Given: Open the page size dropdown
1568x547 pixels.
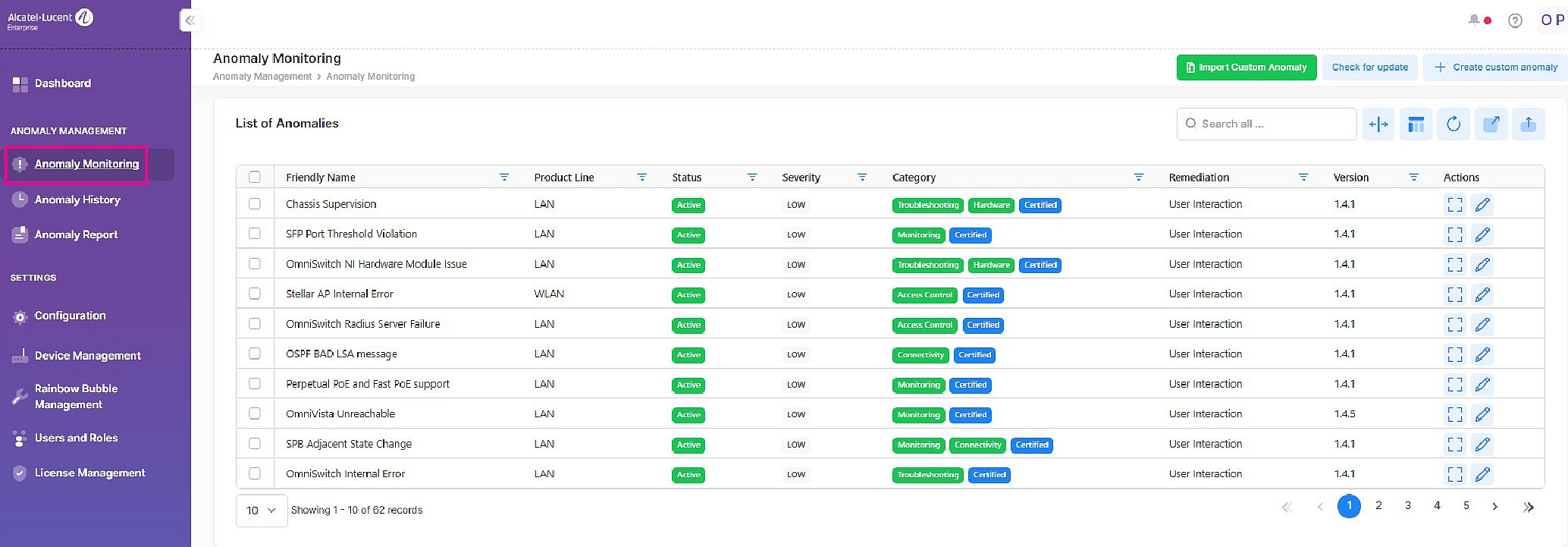Looking at the screenshot, I should tap(261, 511).
